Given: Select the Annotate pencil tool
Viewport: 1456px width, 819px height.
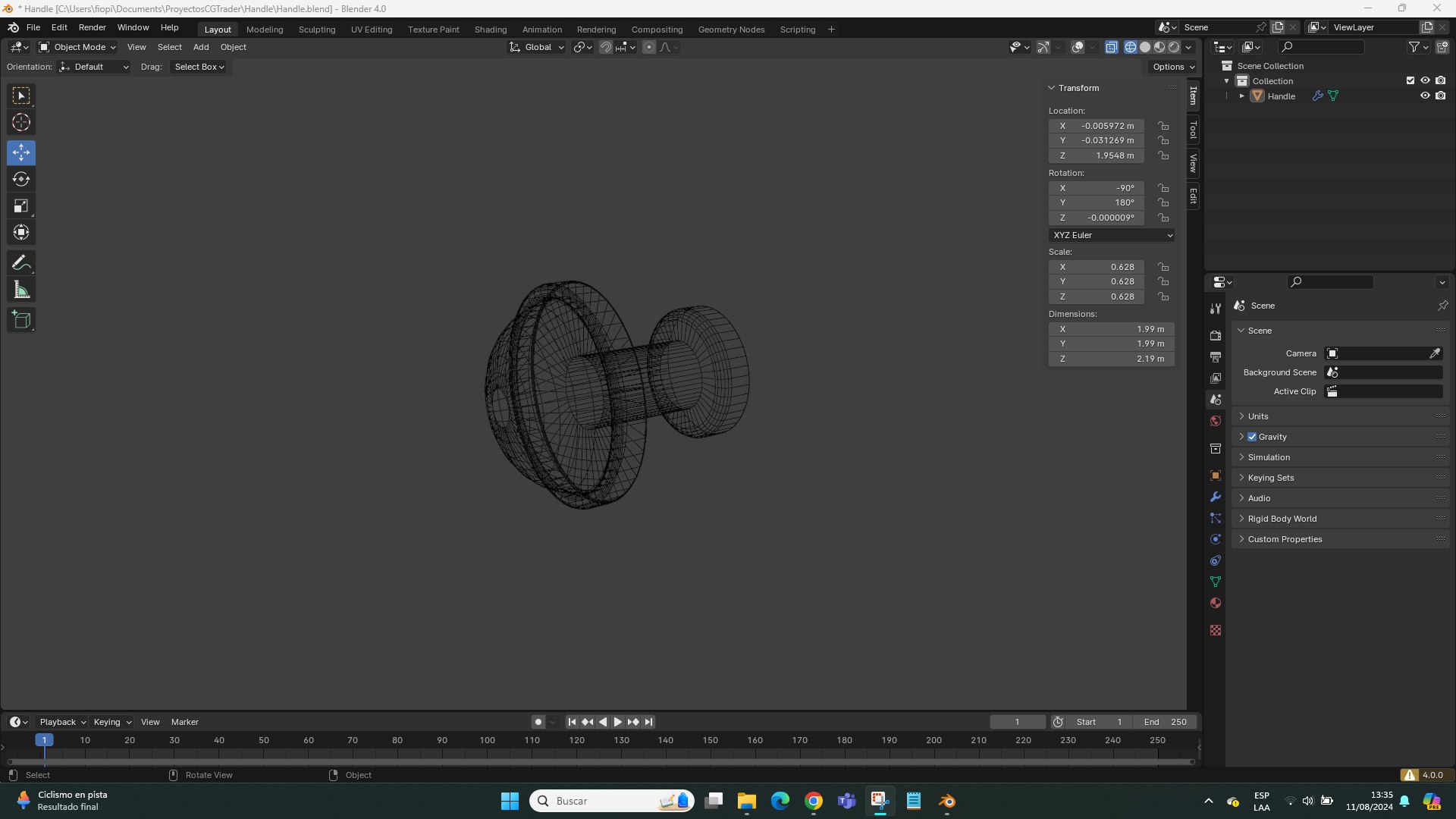Looking at the screenshot, I should tap(21, 263).
